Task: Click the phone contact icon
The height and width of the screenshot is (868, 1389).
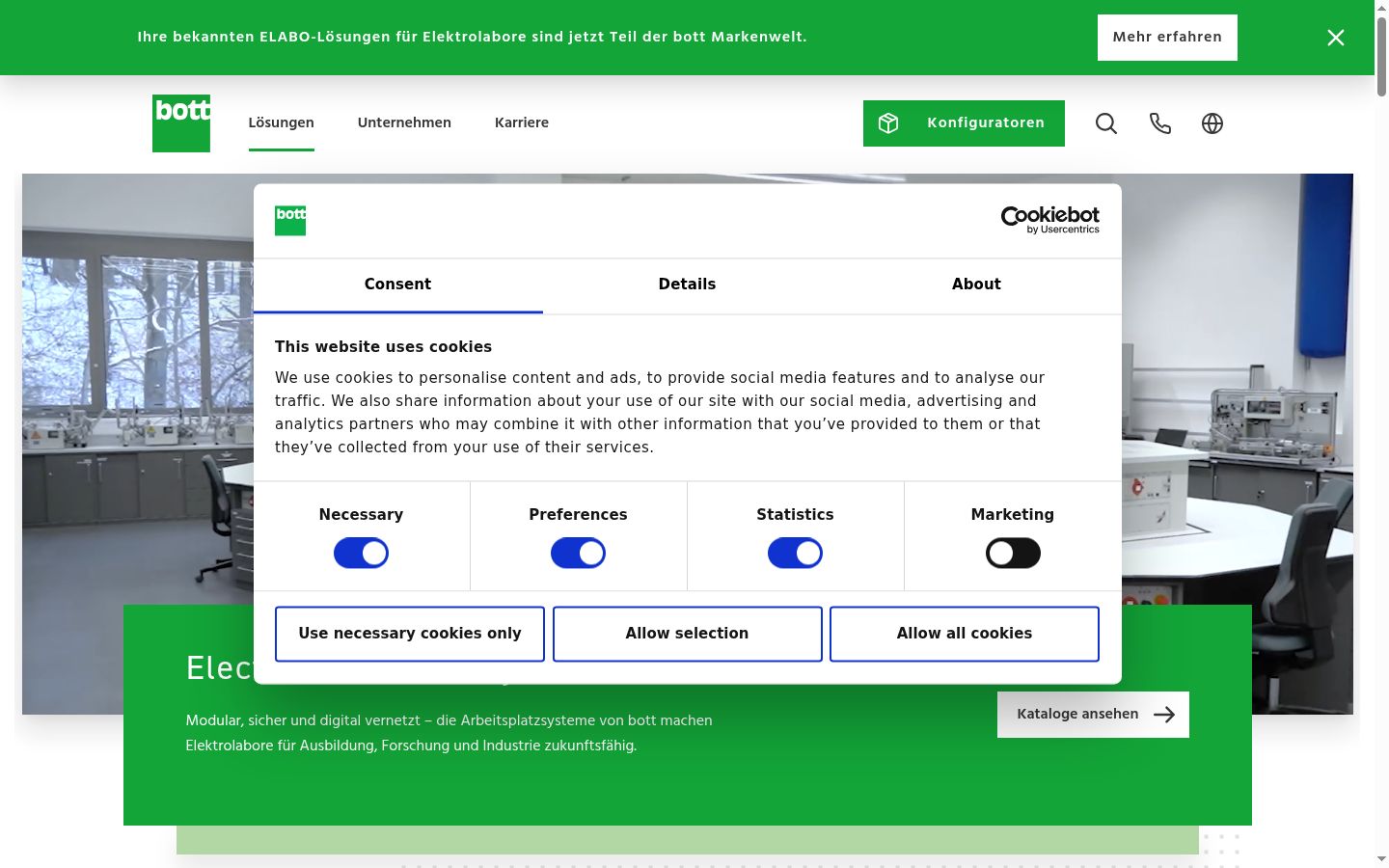Action: pos(1159,123)
